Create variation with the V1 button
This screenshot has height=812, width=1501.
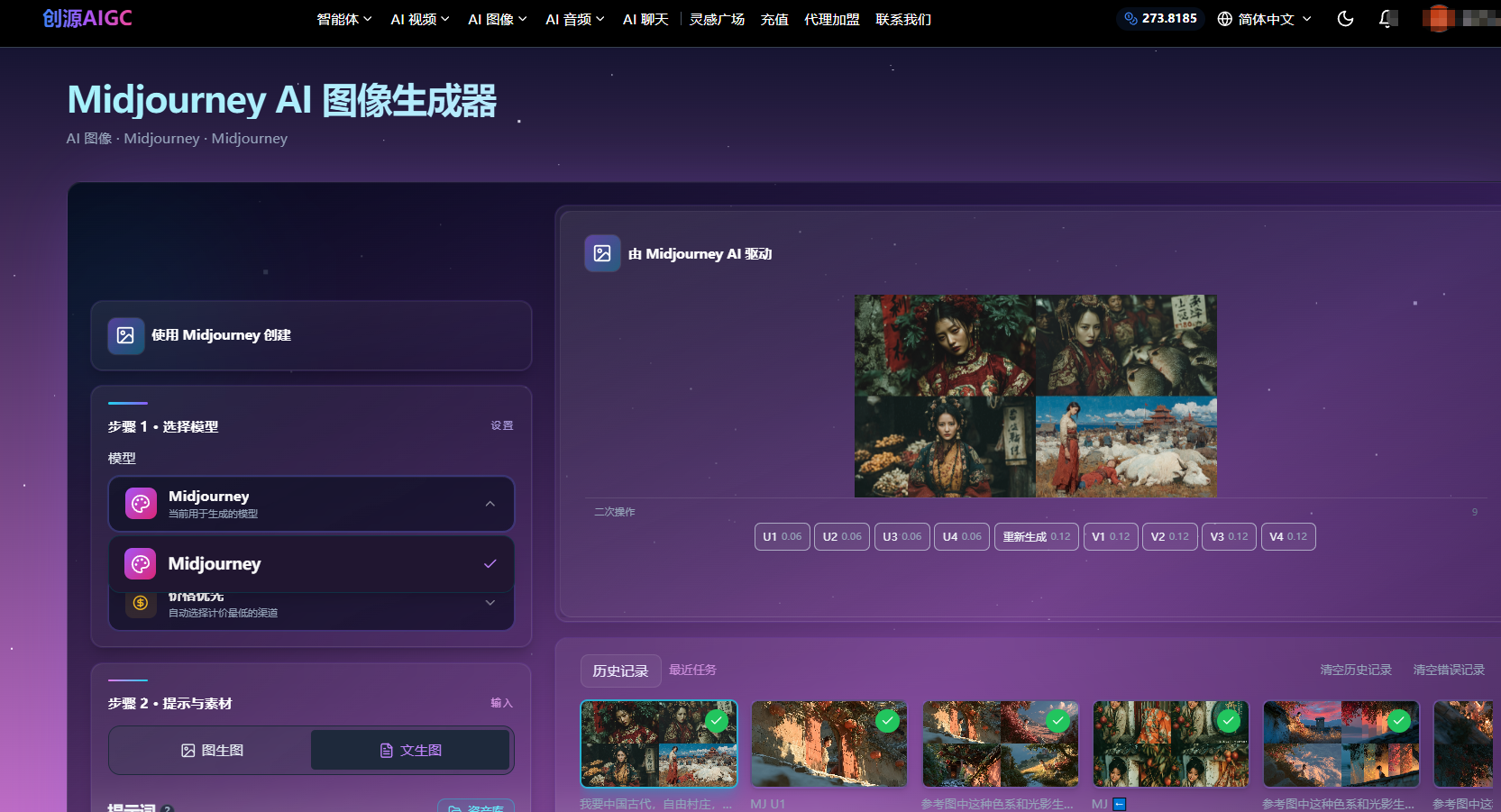(x=1111, y=536)
